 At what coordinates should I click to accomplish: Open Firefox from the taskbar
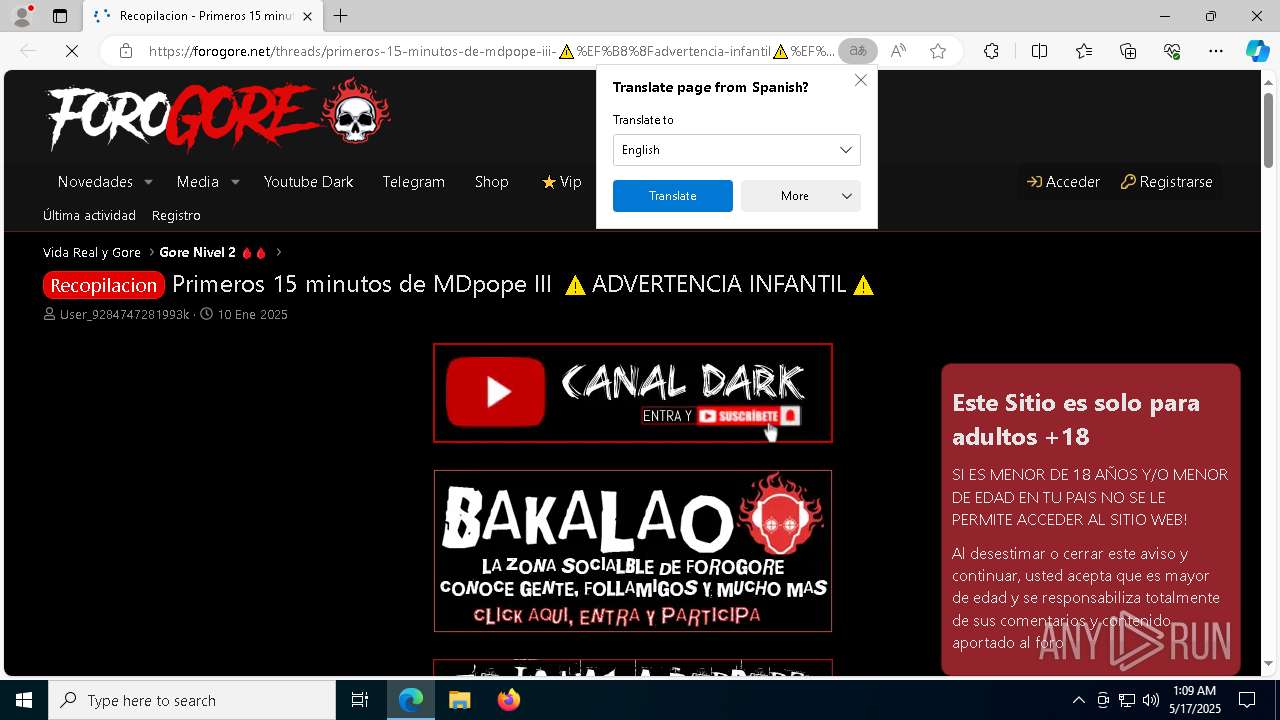click(508, 700)
